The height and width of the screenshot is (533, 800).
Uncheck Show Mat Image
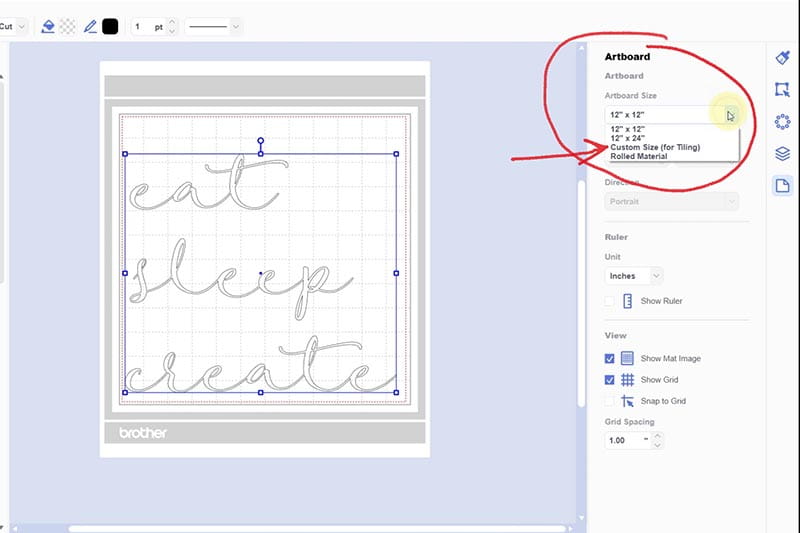(610, 358)
